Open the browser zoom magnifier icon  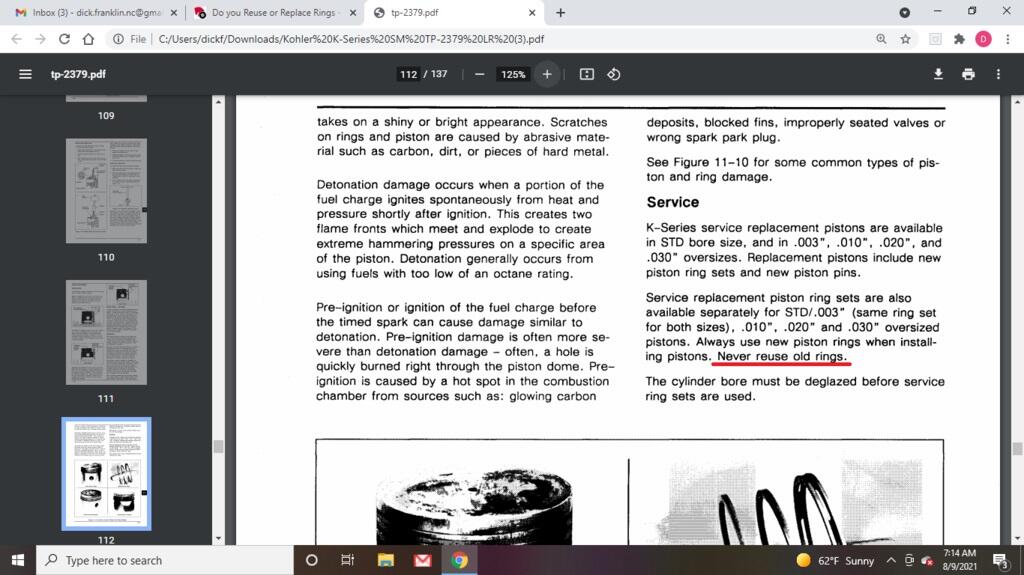click(882, 39)
